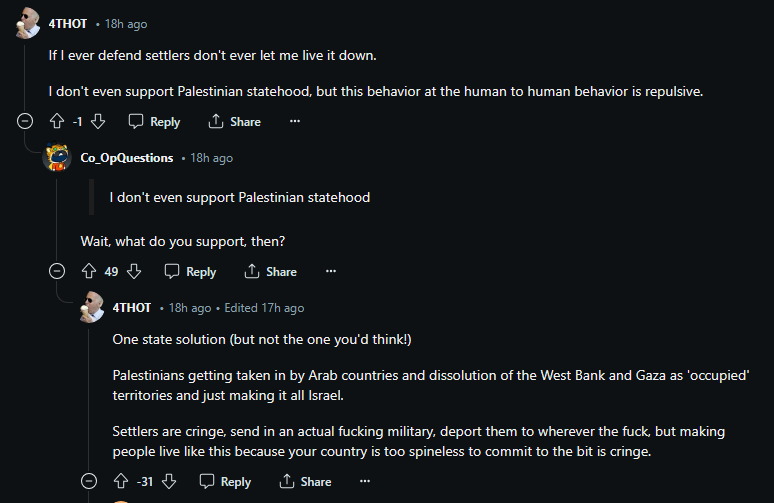Collapse 4THOT's top-level comment thread
This screenshot has width=774, height=503.
(x=26, y=122)
